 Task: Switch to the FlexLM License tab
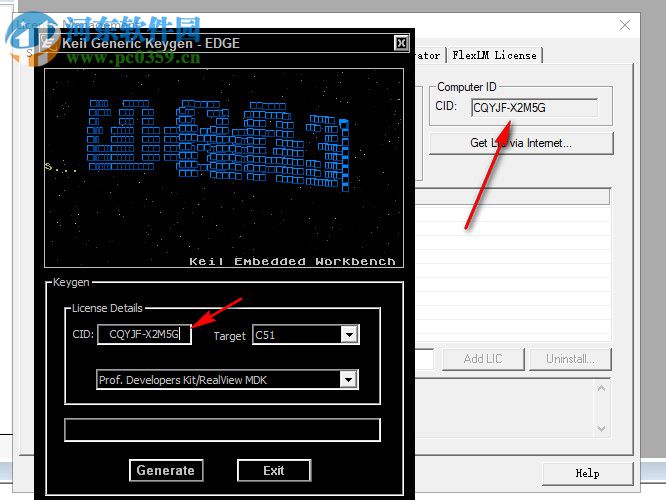point(494,55)
